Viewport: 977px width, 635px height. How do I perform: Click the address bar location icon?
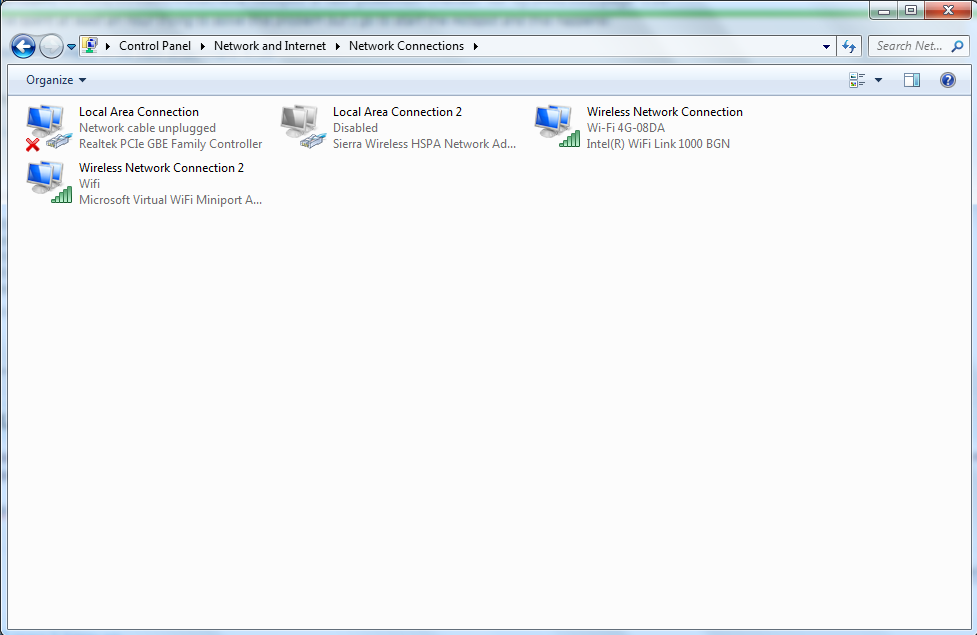tap(90, 45)
